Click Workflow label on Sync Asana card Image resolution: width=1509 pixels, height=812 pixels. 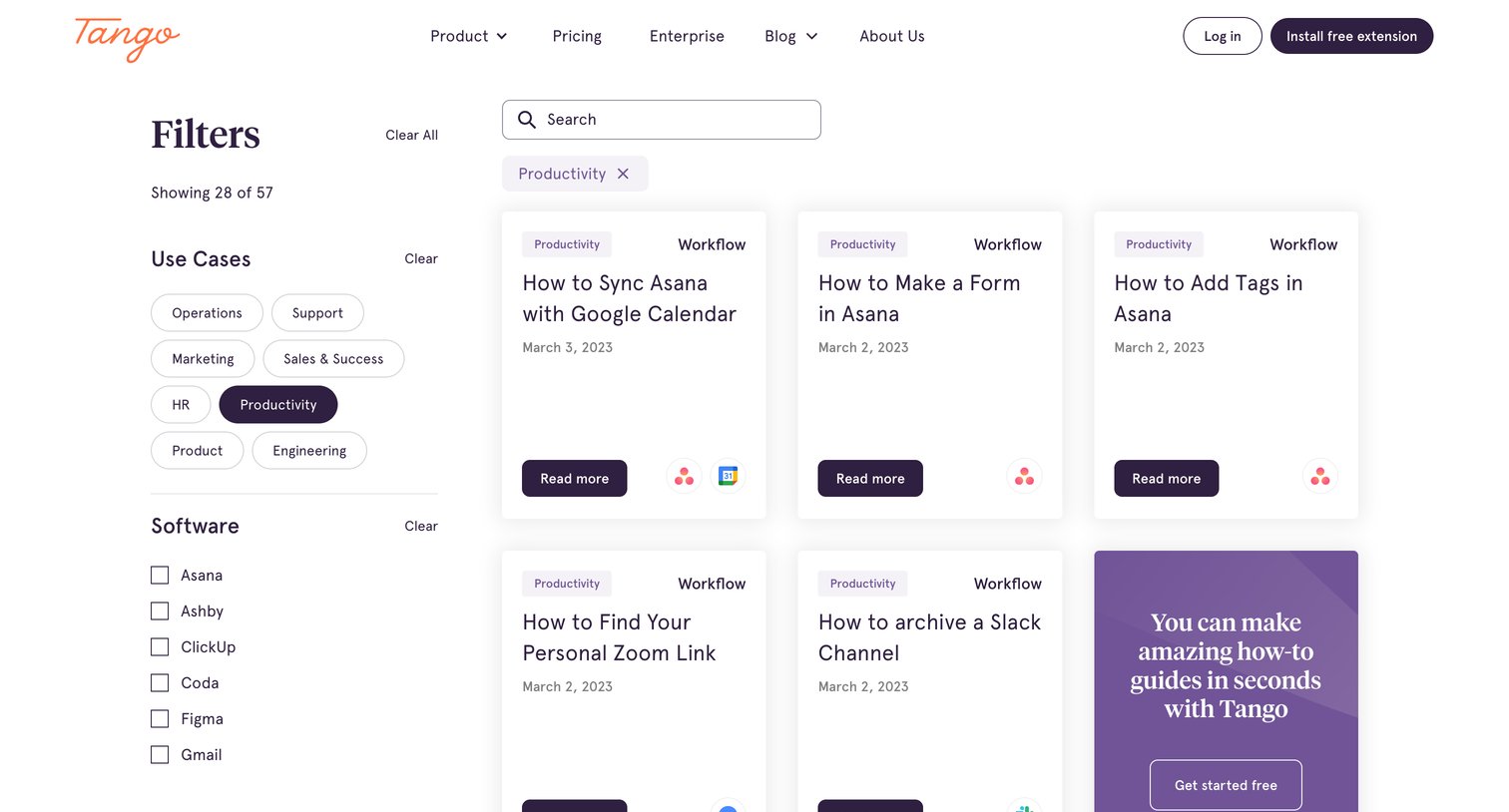click(712, 244)
